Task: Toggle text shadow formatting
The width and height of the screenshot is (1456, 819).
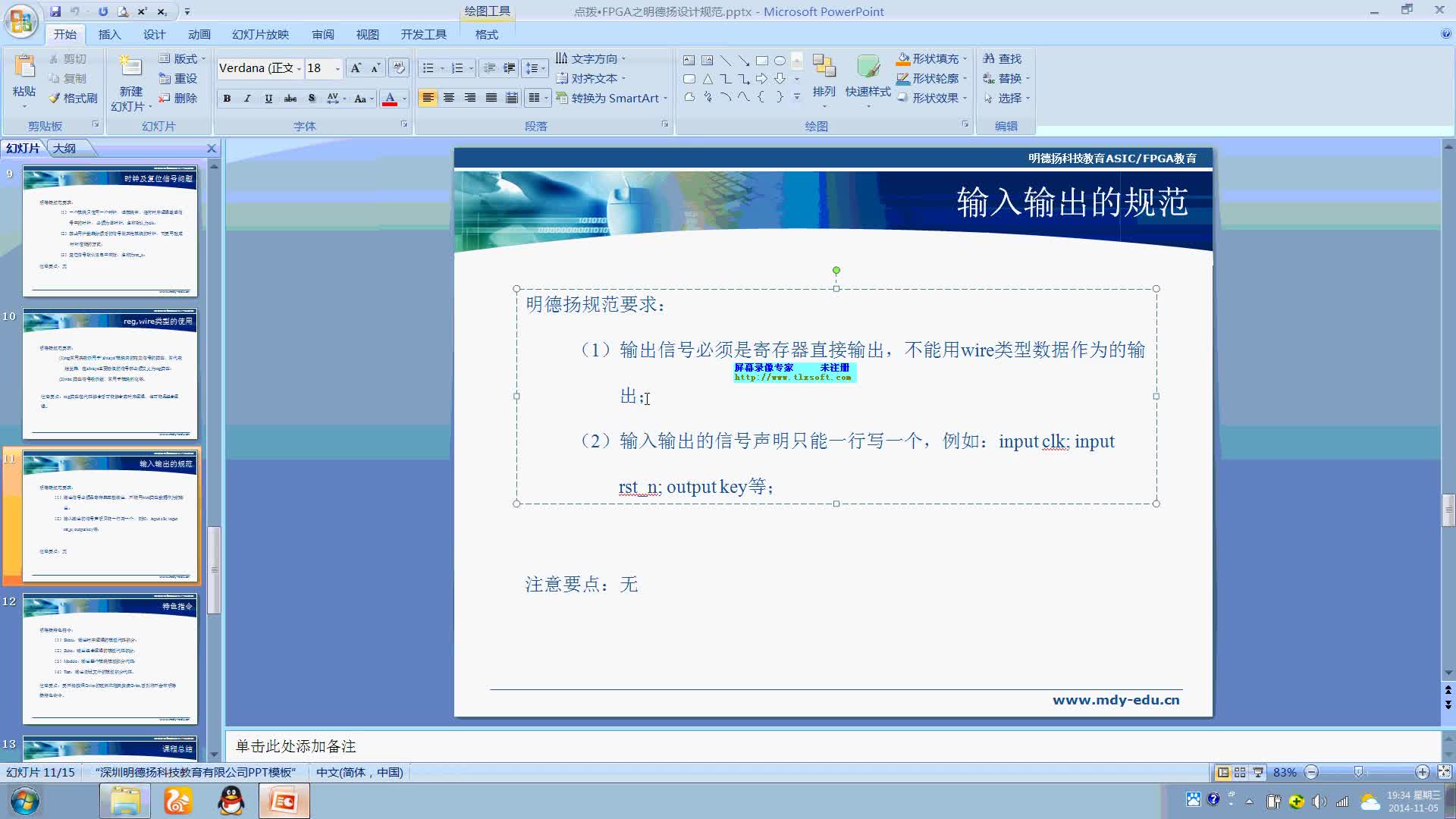Action: 311,99
